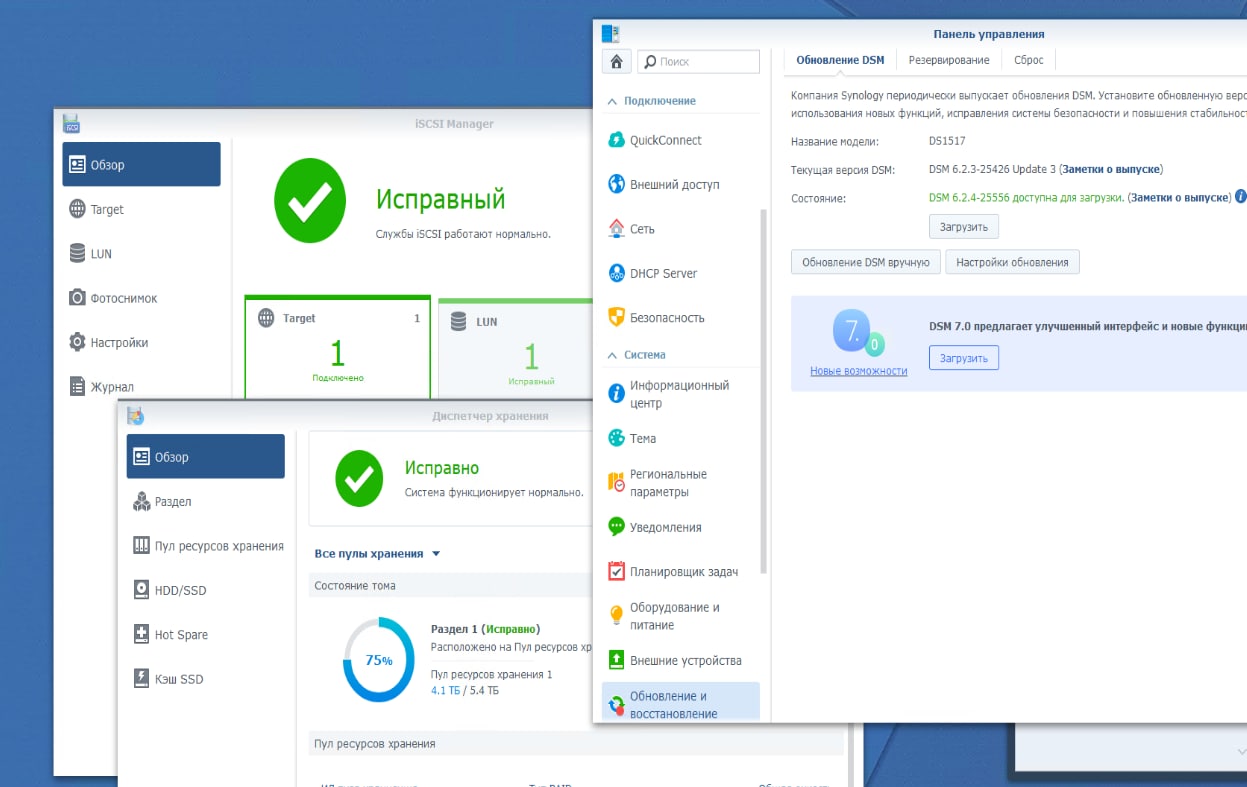The width and height of the screenshot is (1247, 787).
Task: Open release notes for current DSM version
Action: pos(1111,169)
